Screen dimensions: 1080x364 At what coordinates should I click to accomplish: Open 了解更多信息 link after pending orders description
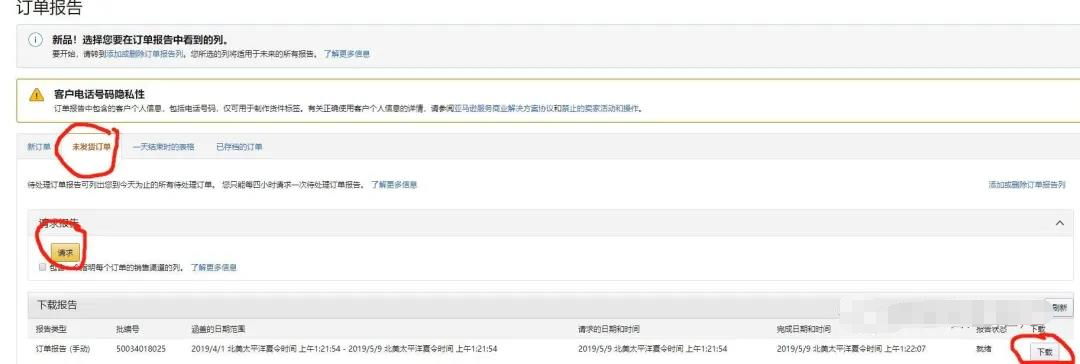click(394, 185)
